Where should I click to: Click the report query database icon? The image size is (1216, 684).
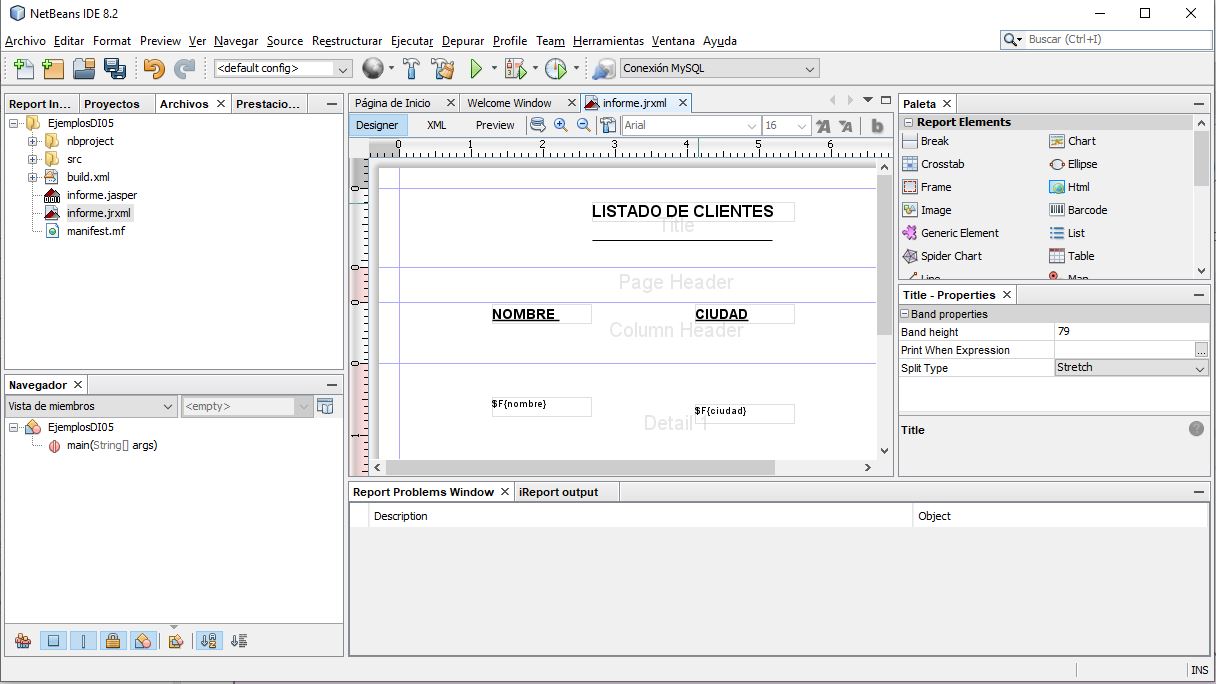[x=538, y=125]
